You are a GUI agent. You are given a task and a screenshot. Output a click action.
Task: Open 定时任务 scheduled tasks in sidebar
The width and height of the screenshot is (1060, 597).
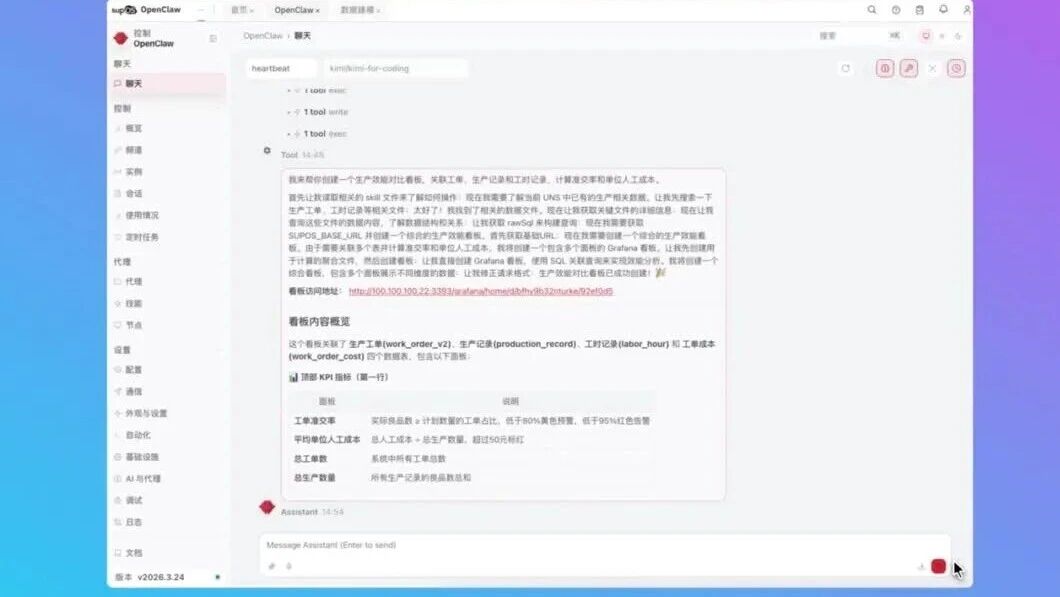[167, 237]
